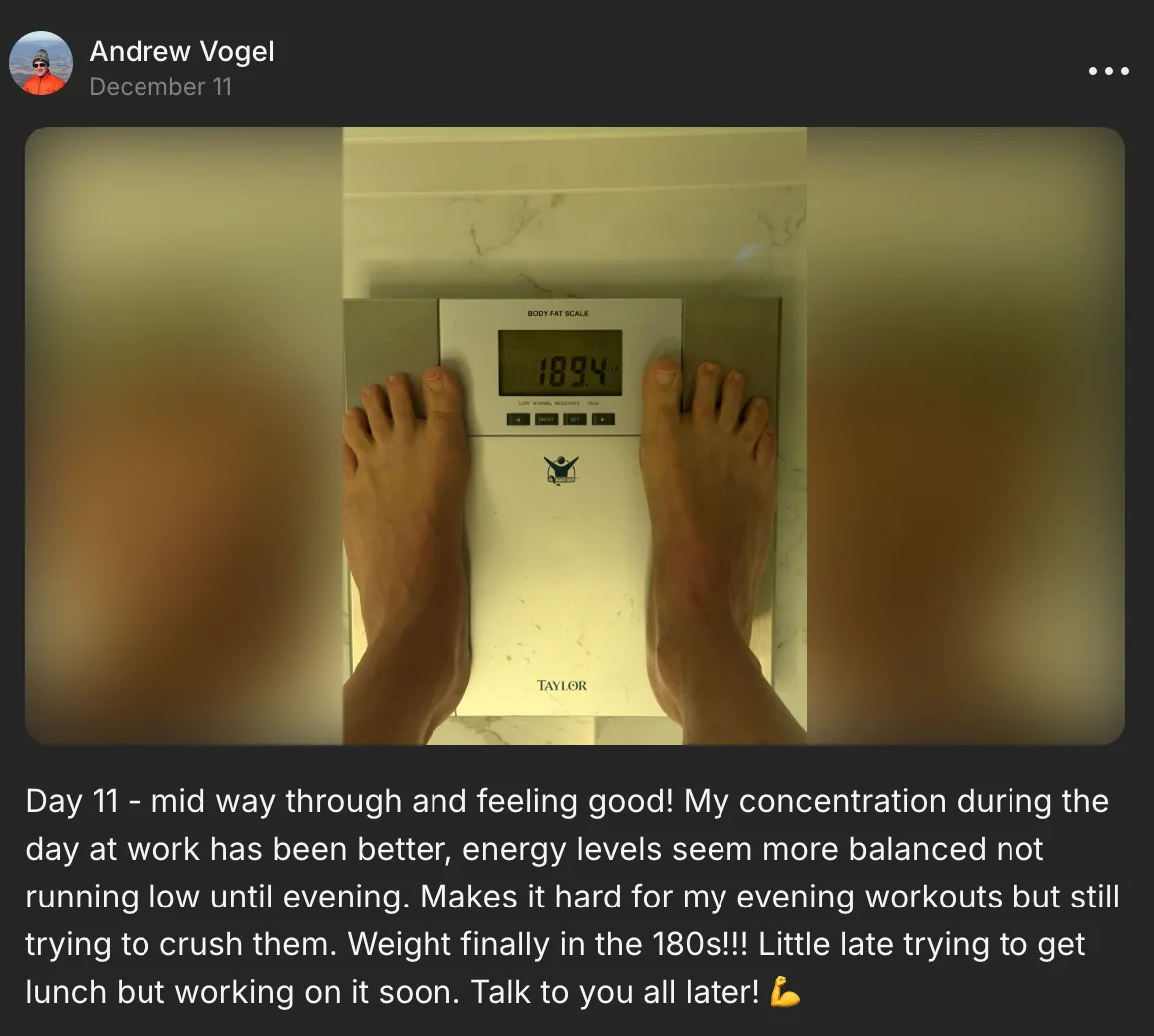Screen dimensions: 1154x1036
Task: Click the "Weight finally in the 180s!!!" sentence
Action: coord(547,944)
